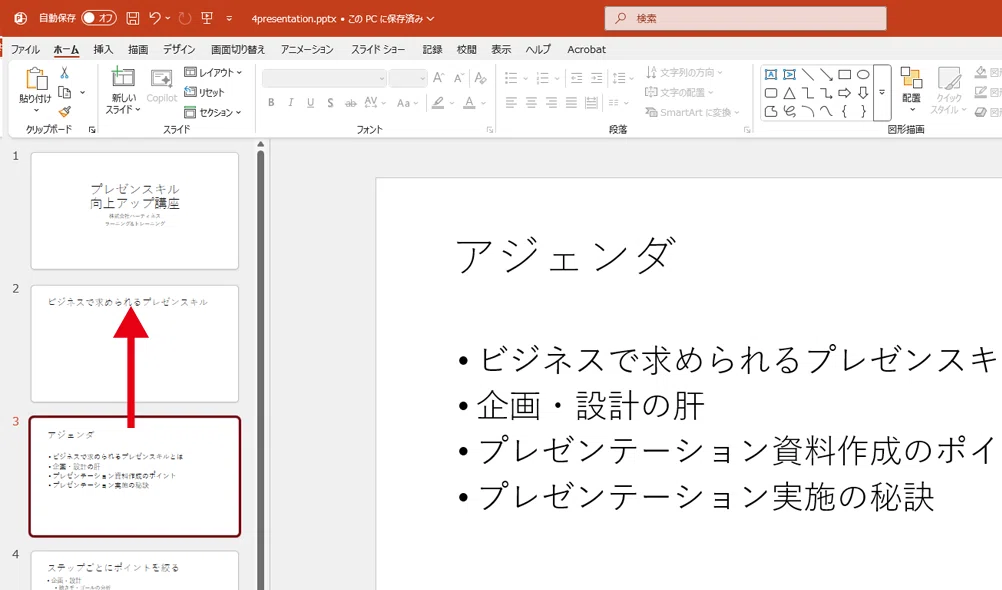Toggle the AutoSave switch (自動保存)
Screen dimensions: 1002x590
coord(98,19)
